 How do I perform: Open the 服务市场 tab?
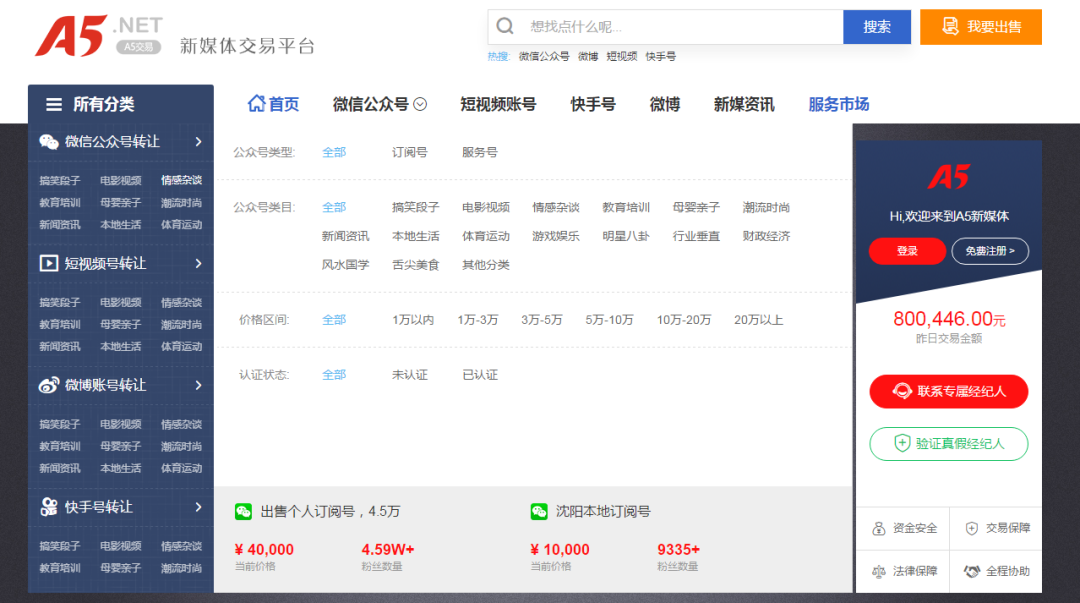pyautogui.click(x=839, y=104)
